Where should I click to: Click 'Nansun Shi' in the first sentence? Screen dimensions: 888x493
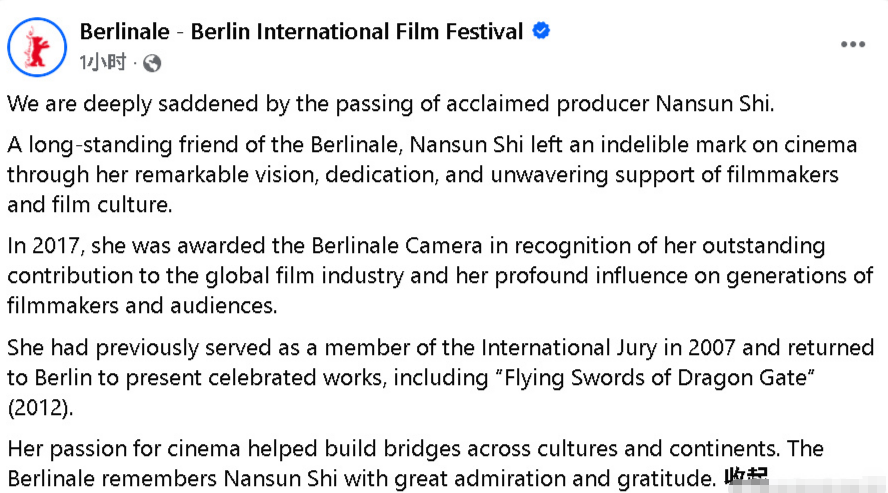(x=714, y=104)
